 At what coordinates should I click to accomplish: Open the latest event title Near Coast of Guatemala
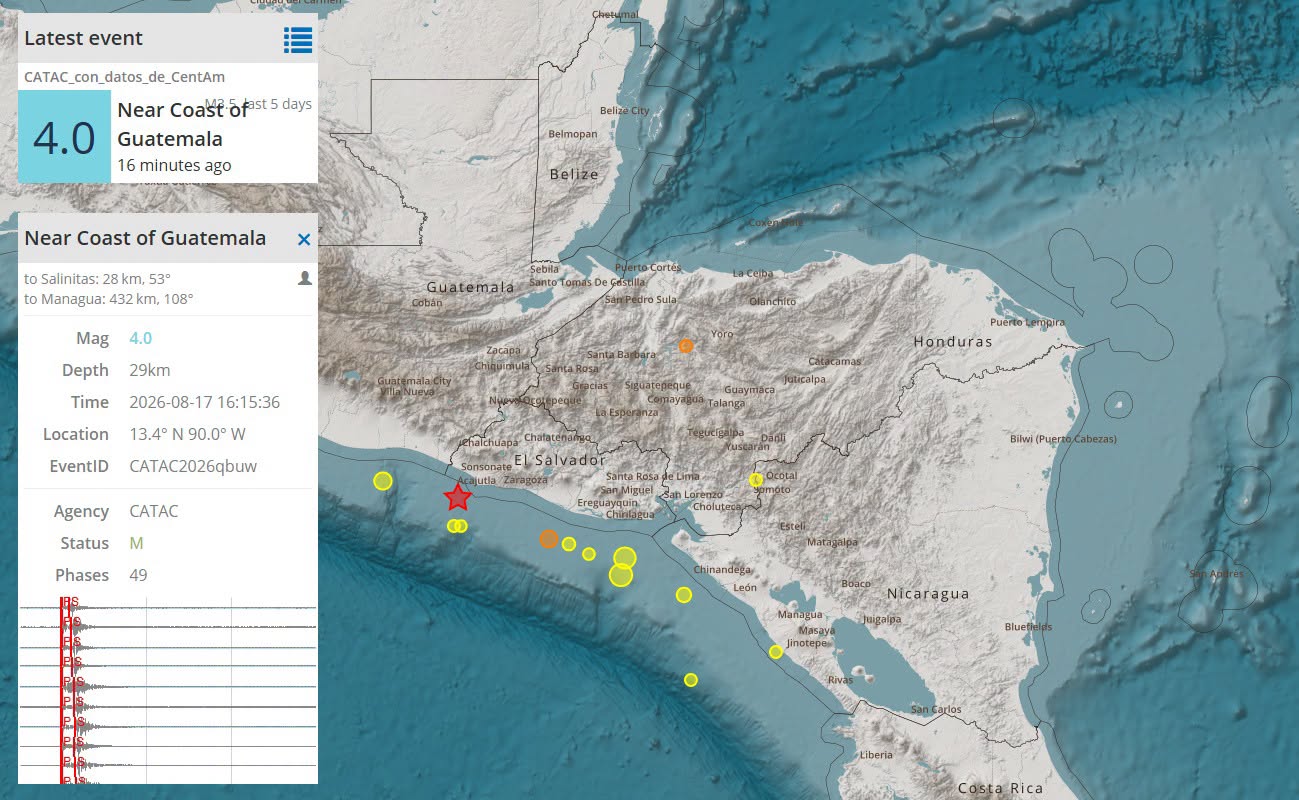(183, 124)
